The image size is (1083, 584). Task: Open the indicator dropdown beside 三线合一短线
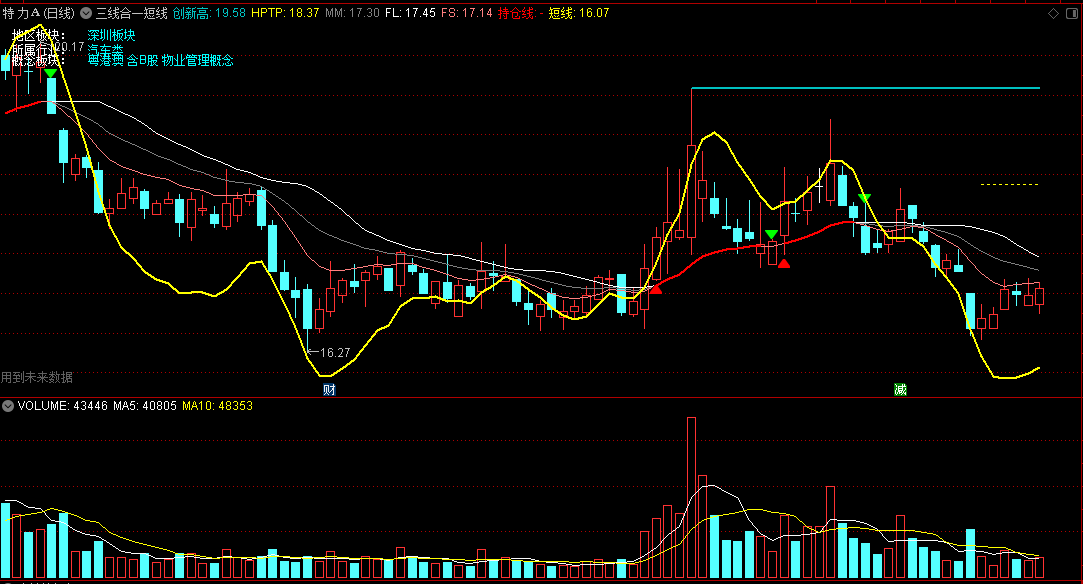[86, 13]
